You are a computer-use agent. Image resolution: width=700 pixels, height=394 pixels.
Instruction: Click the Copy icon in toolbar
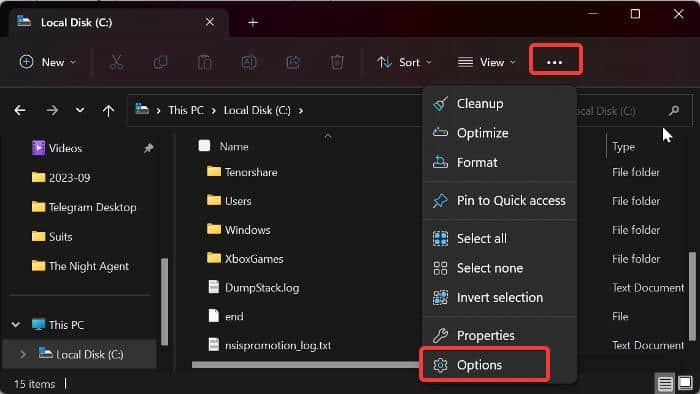pyautogui.click(x=160, y=62)
